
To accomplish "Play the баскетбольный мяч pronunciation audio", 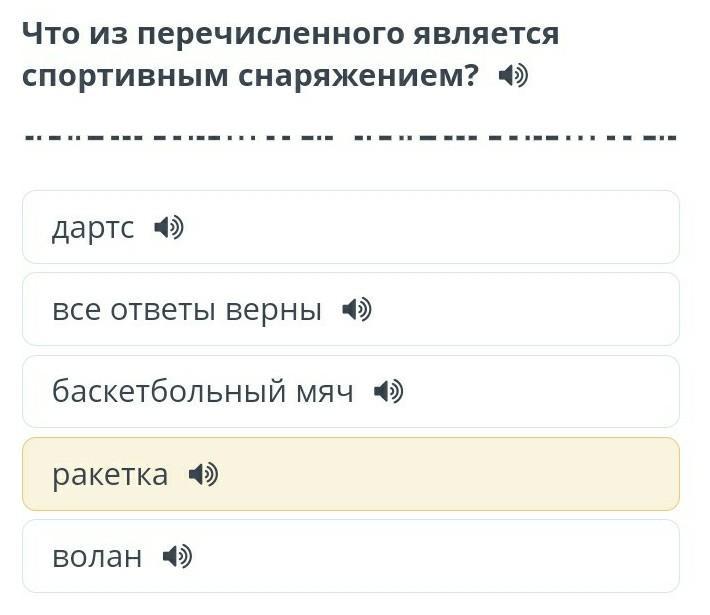I will (389, 391).
